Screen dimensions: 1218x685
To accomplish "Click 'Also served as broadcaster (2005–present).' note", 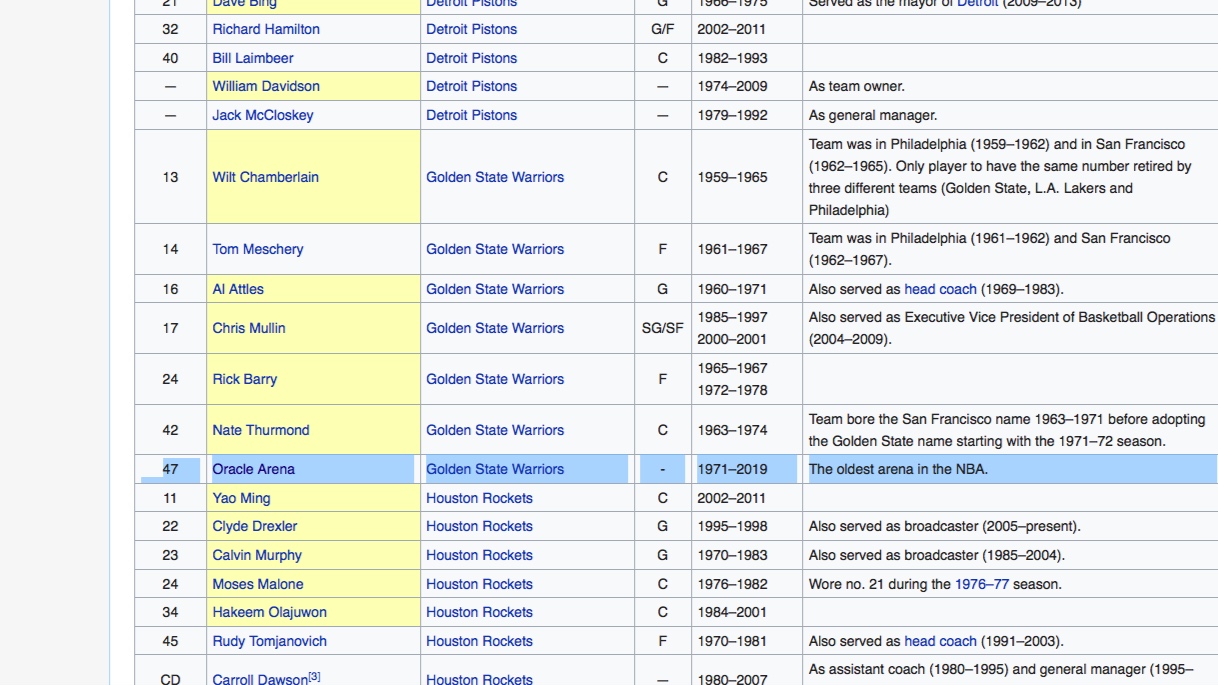I will pos(945,526).
